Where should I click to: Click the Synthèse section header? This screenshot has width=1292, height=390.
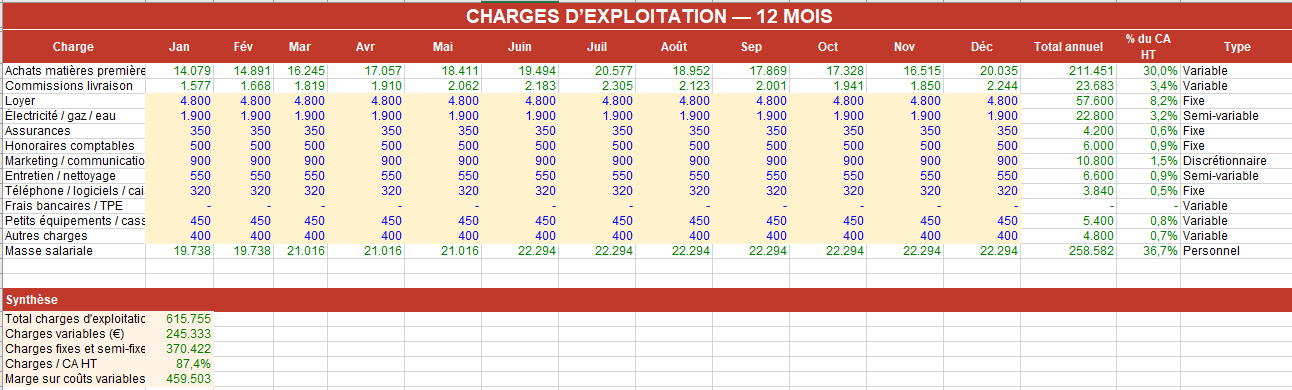coord(31,299)
